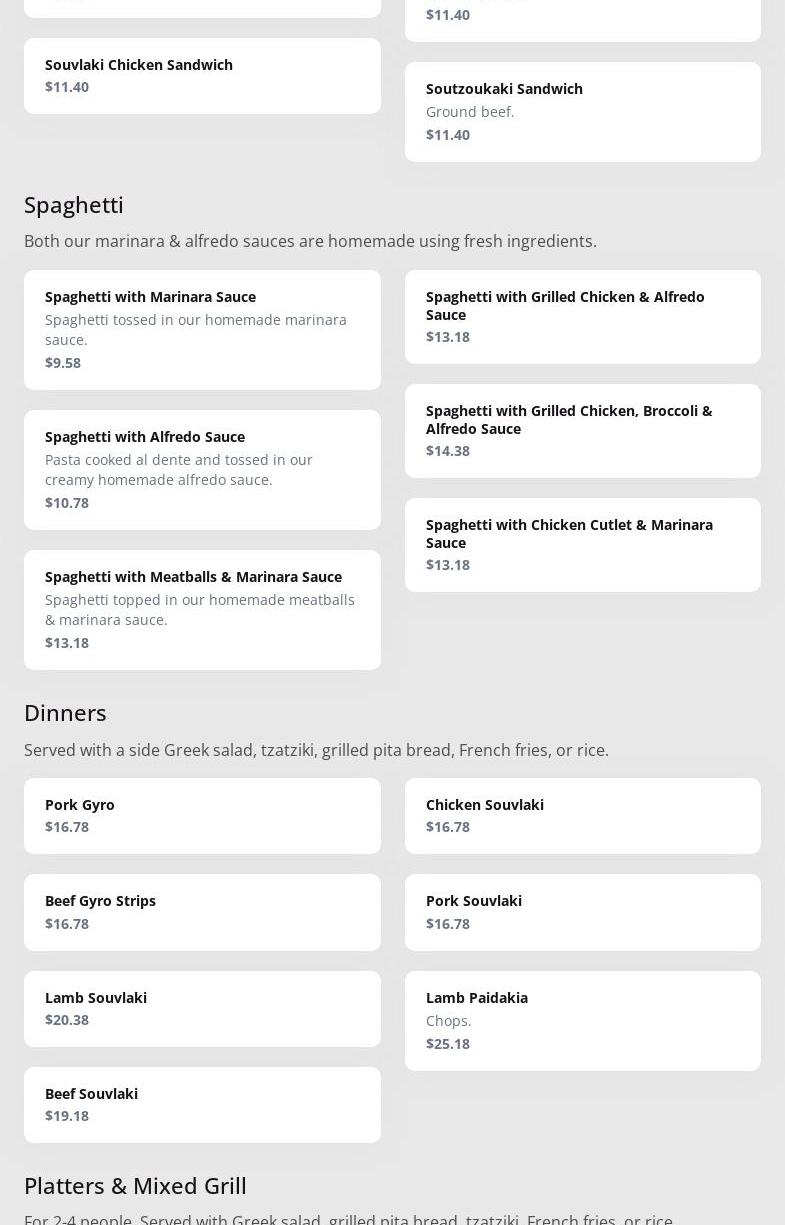
Task: Select Spaghetti with Meatballs & Marinara Sauce
Action: pos(202,609)
